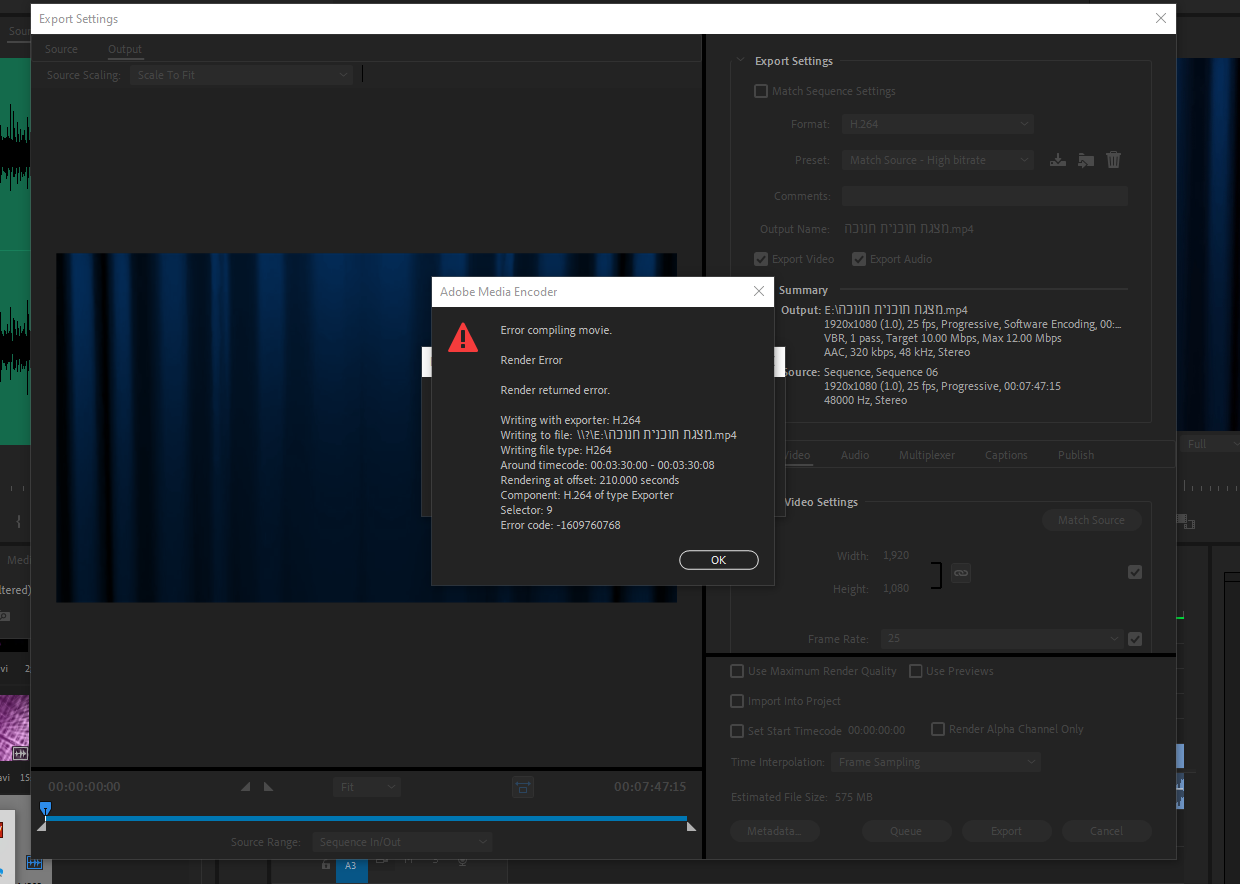Open the Captions tab
This screenshot has width=1240, height=884.
click(x=1006, y=455)
